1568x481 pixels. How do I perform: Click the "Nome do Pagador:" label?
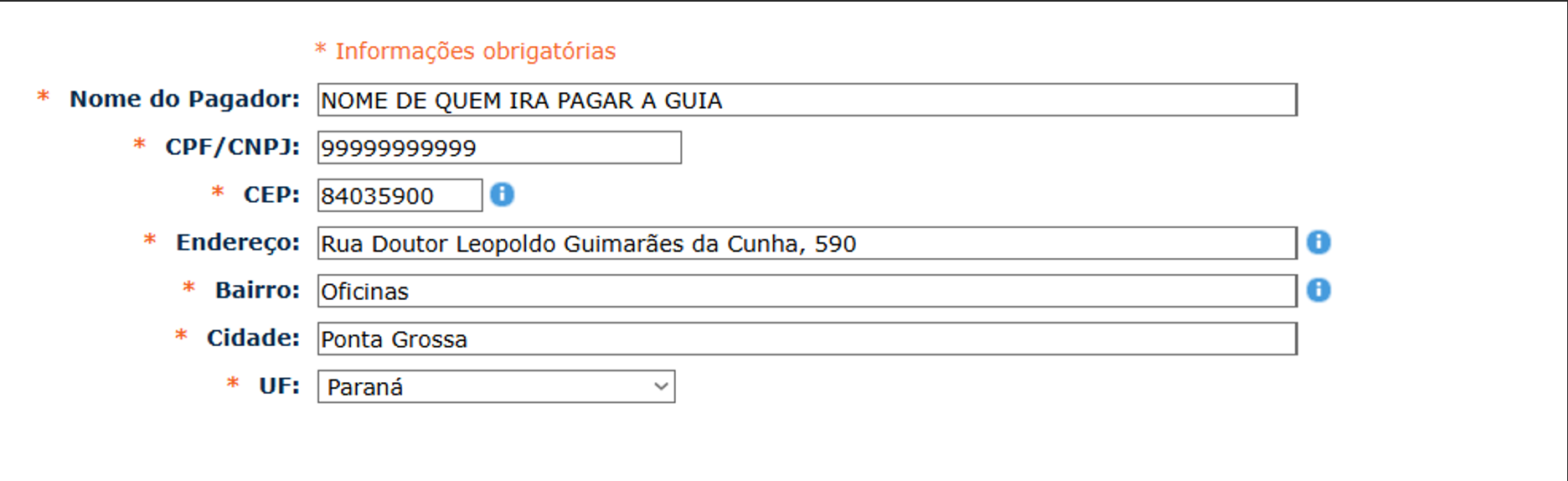click(x=184, y=99)
